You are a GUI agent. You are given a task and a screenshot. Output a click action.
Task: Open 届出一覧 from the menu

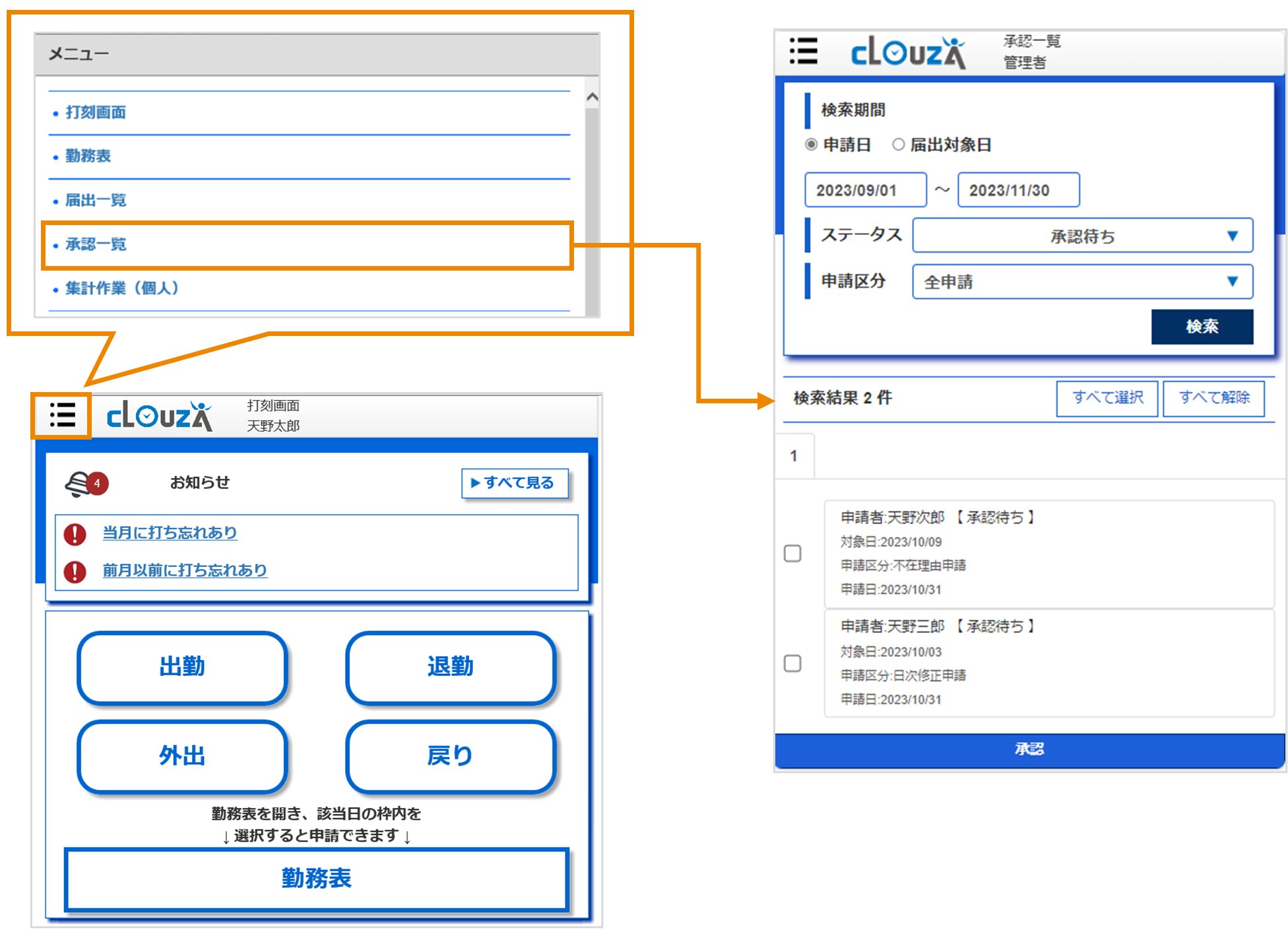click(x=96, y=201)
